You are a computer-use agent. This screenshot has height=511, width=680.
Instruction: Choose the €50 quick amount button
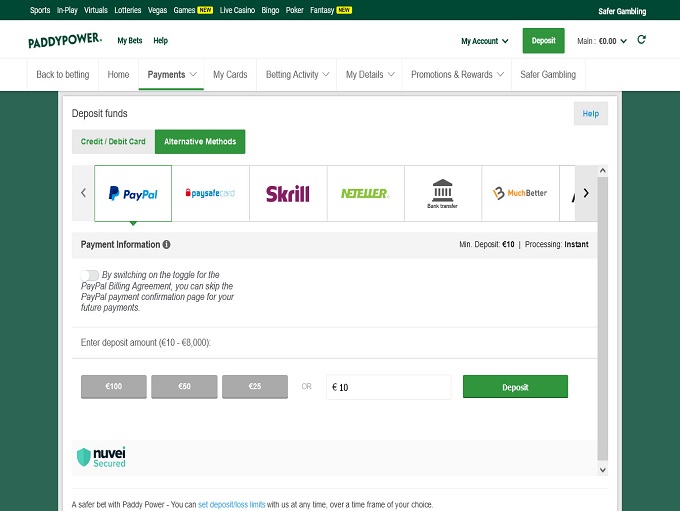pyautogui.click(x=184, y=387)
